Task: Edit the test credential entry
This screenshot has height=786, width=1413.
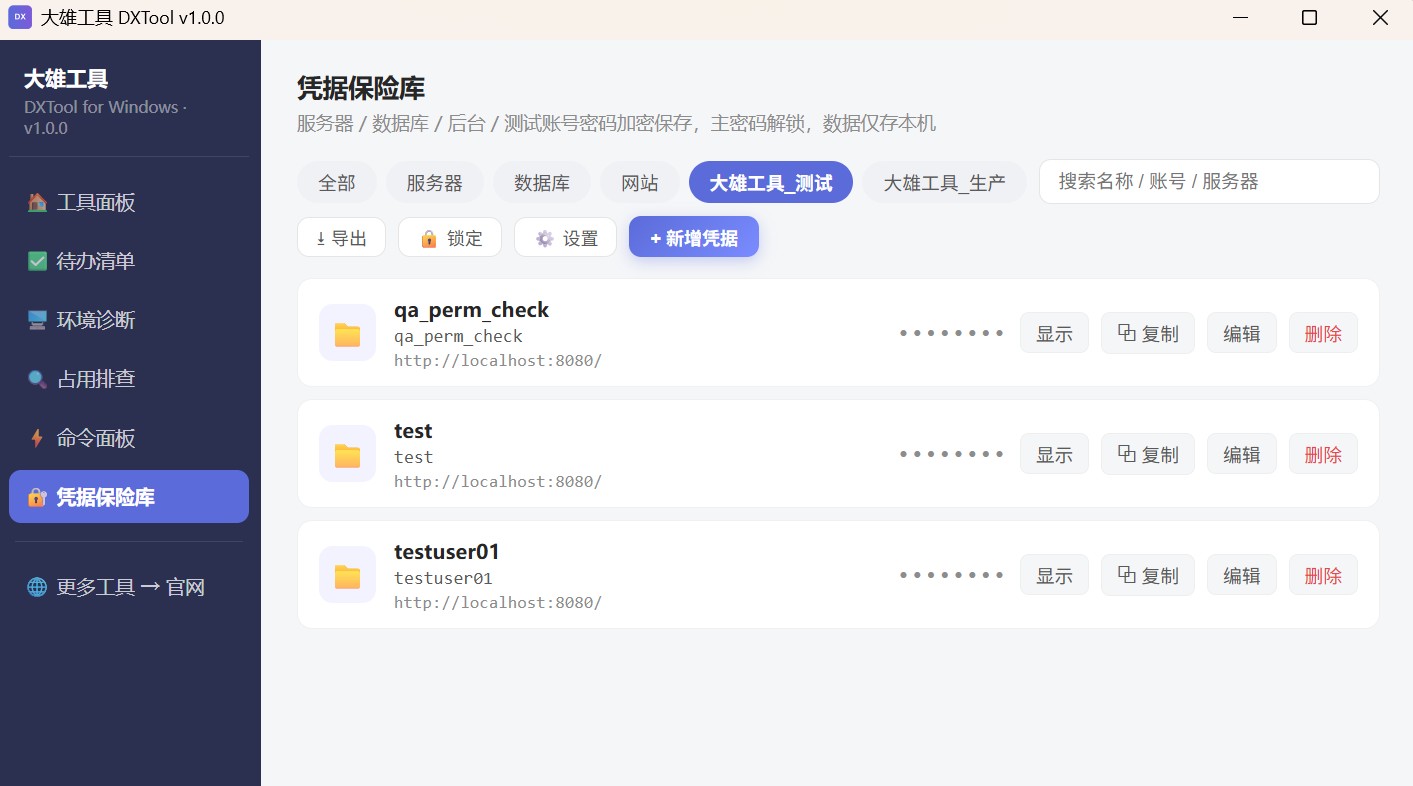Action: pyautogui.click(x=1242, y=454)
